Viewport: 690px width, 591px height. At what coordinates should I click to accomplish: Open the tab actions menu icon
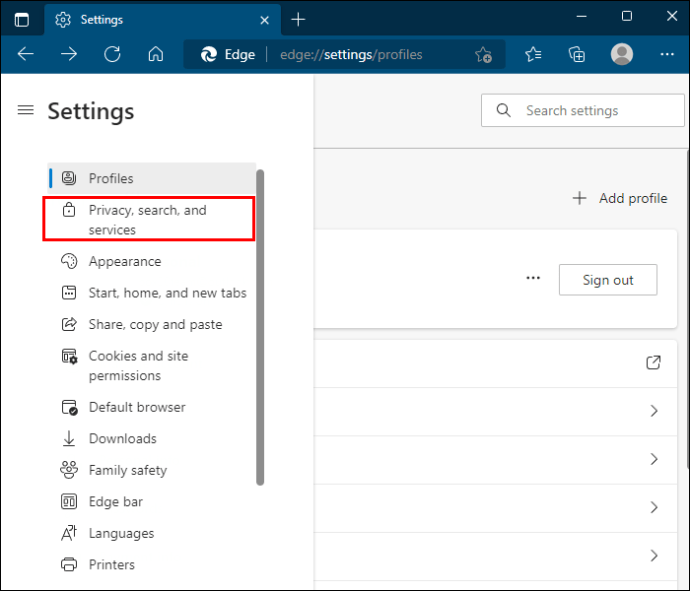(x=21, y=19)
